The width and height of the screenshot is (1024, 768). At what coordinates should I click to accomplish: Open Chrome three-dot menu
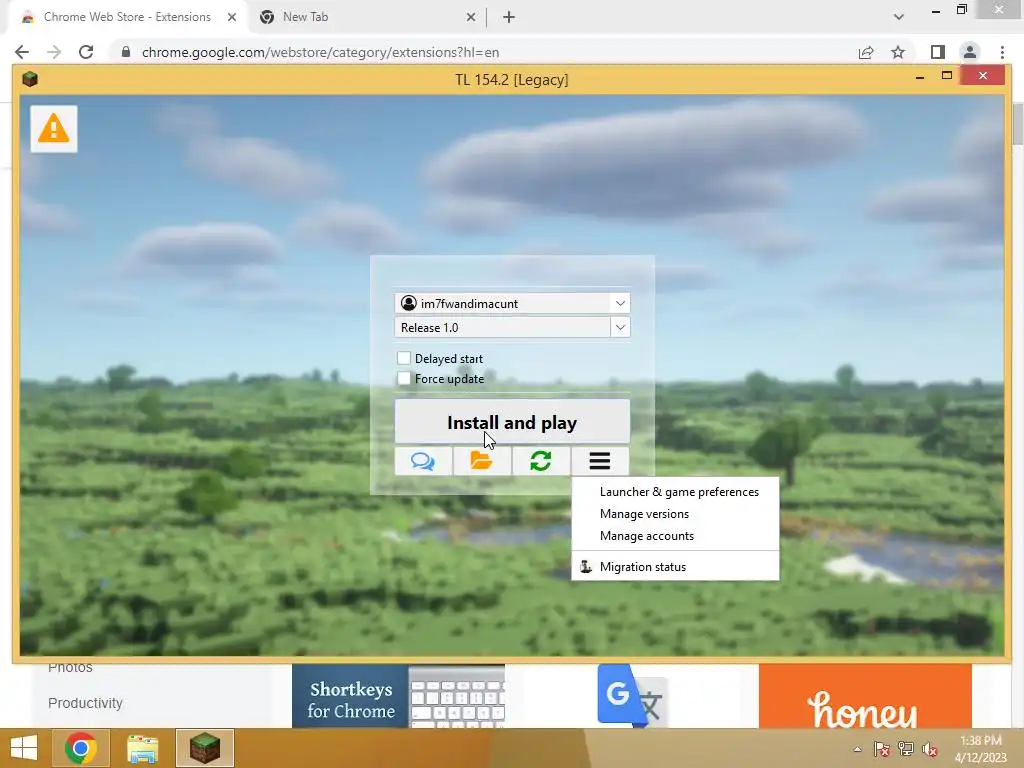[x=1002, y=52]
